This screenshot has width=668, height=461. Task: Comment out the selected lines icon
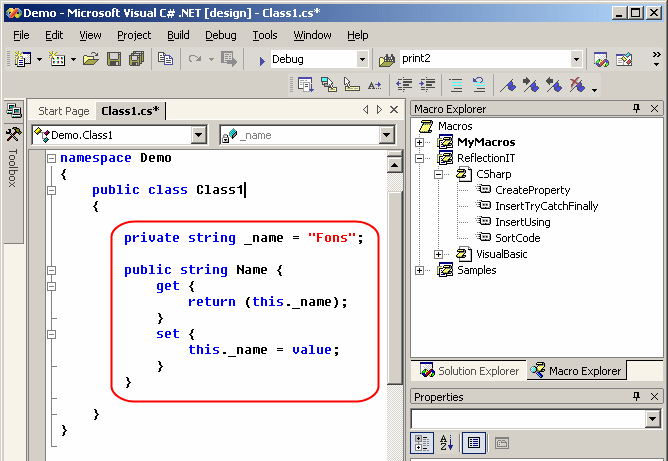point(456,85)
